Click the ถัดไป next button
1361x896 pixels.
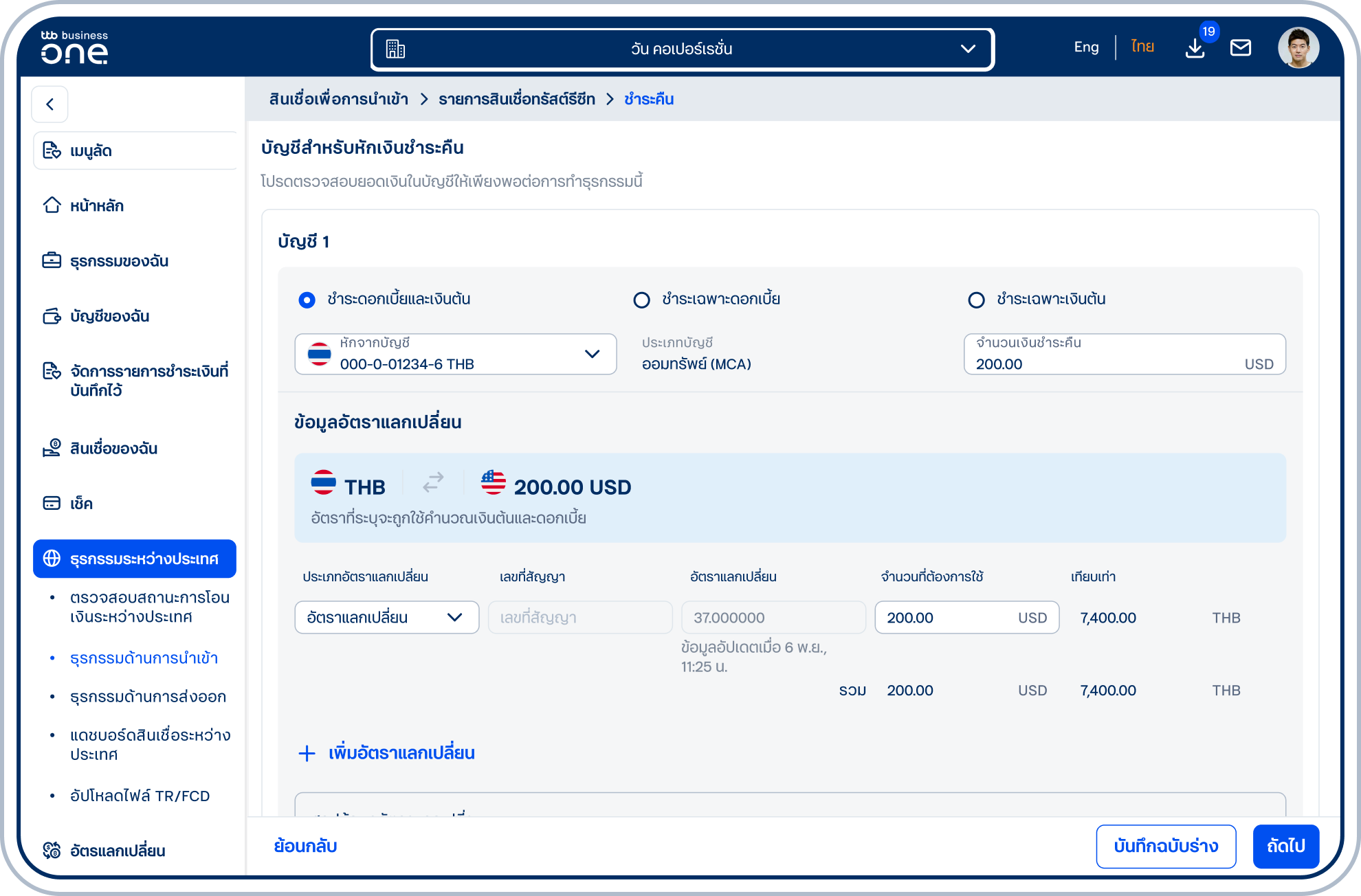tap(1285, 847)
